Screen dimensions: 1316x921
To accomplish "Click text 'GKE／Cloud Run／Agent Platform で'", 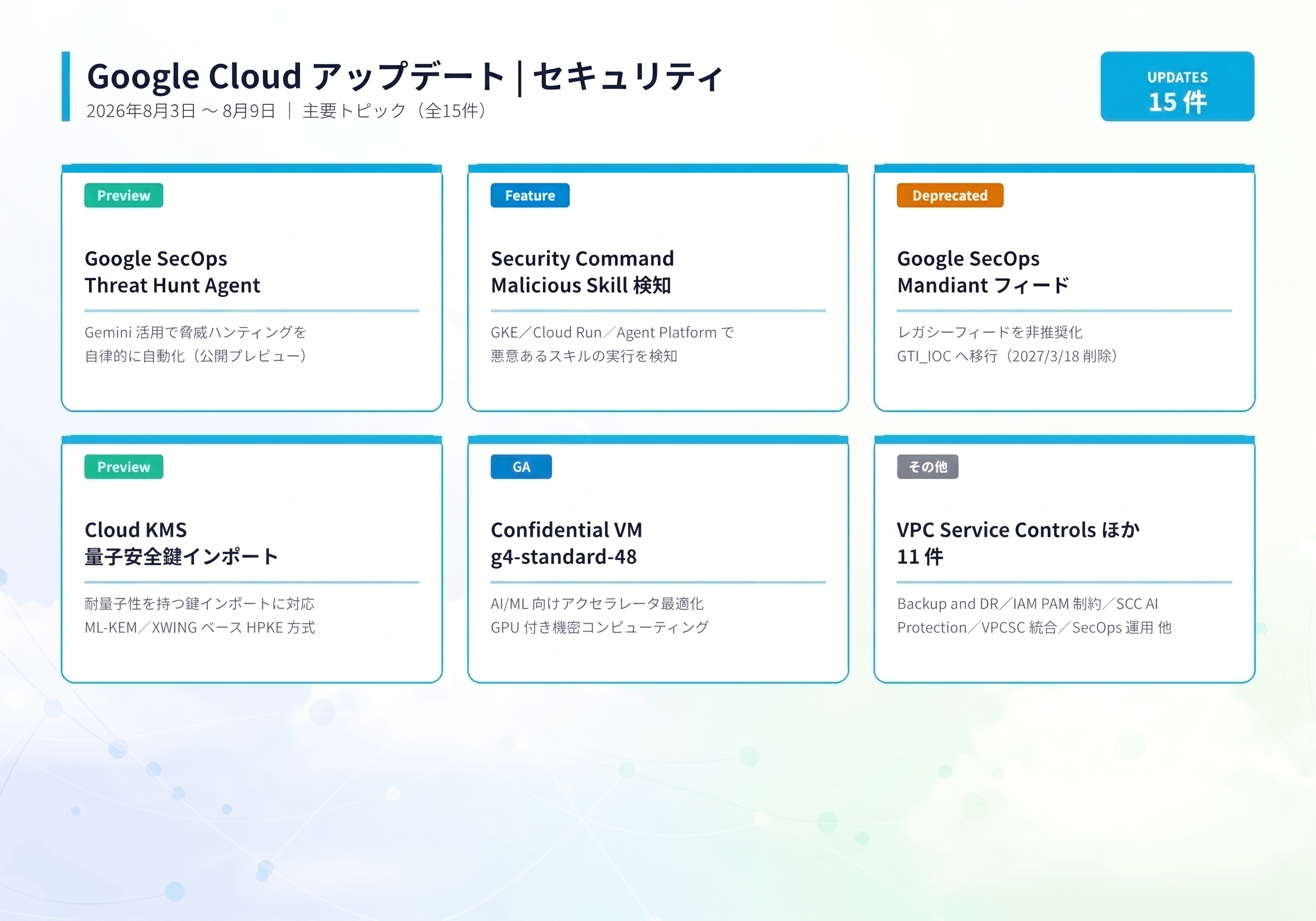I will coord(612,332).
